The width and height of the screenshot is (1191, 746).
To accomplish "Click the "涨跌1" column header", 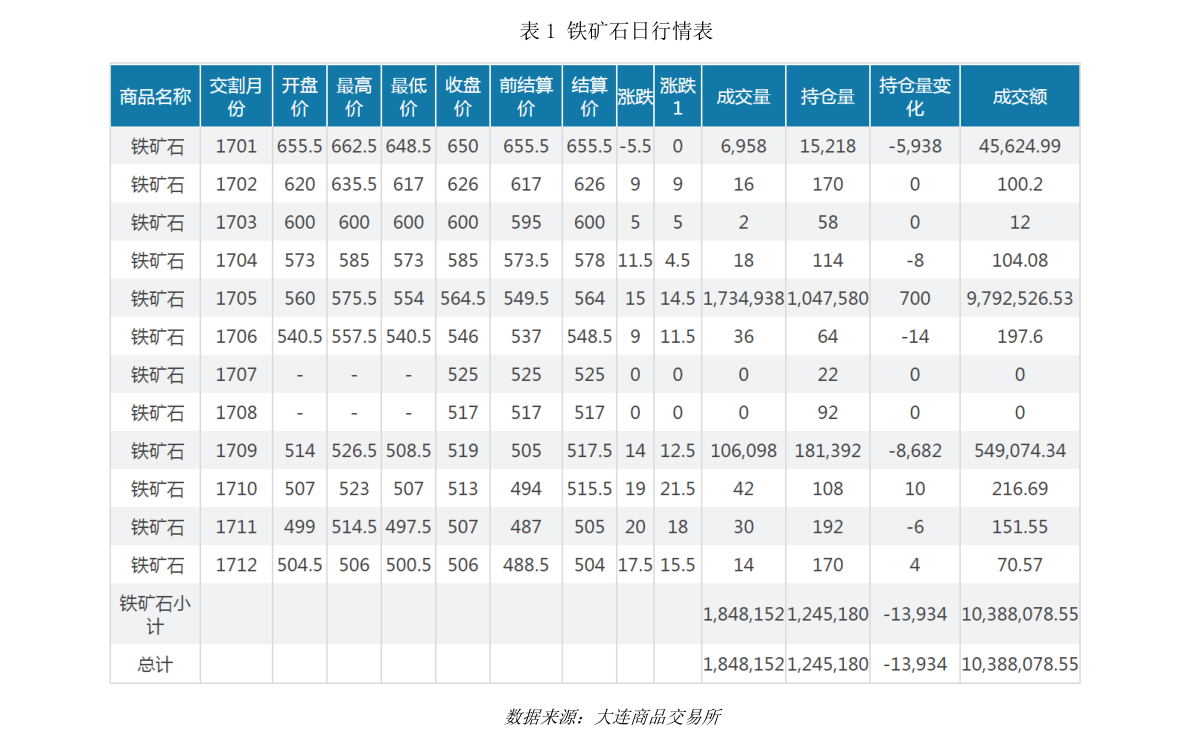I will (678, 96).
